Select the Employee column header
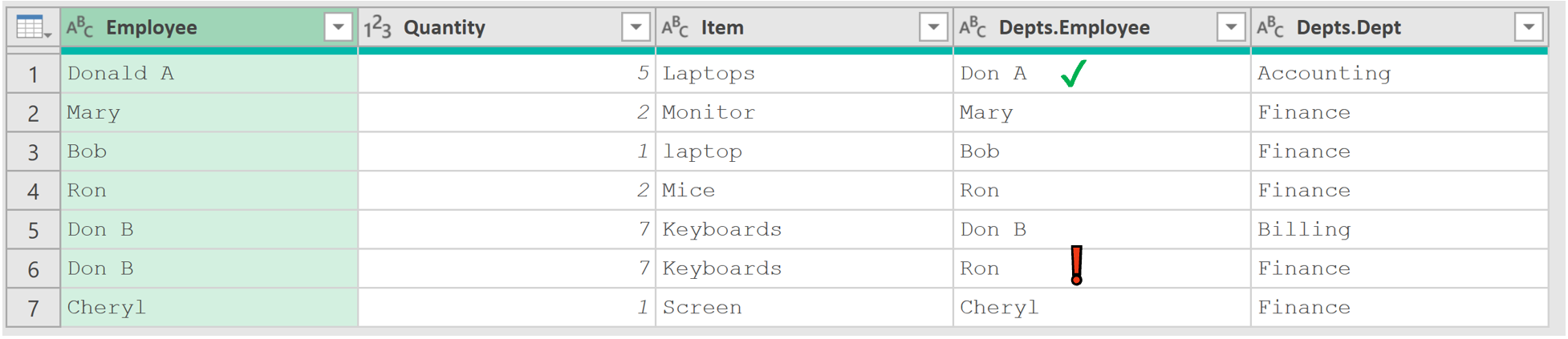The image size is (1568, 339). (x=209, y=27)
